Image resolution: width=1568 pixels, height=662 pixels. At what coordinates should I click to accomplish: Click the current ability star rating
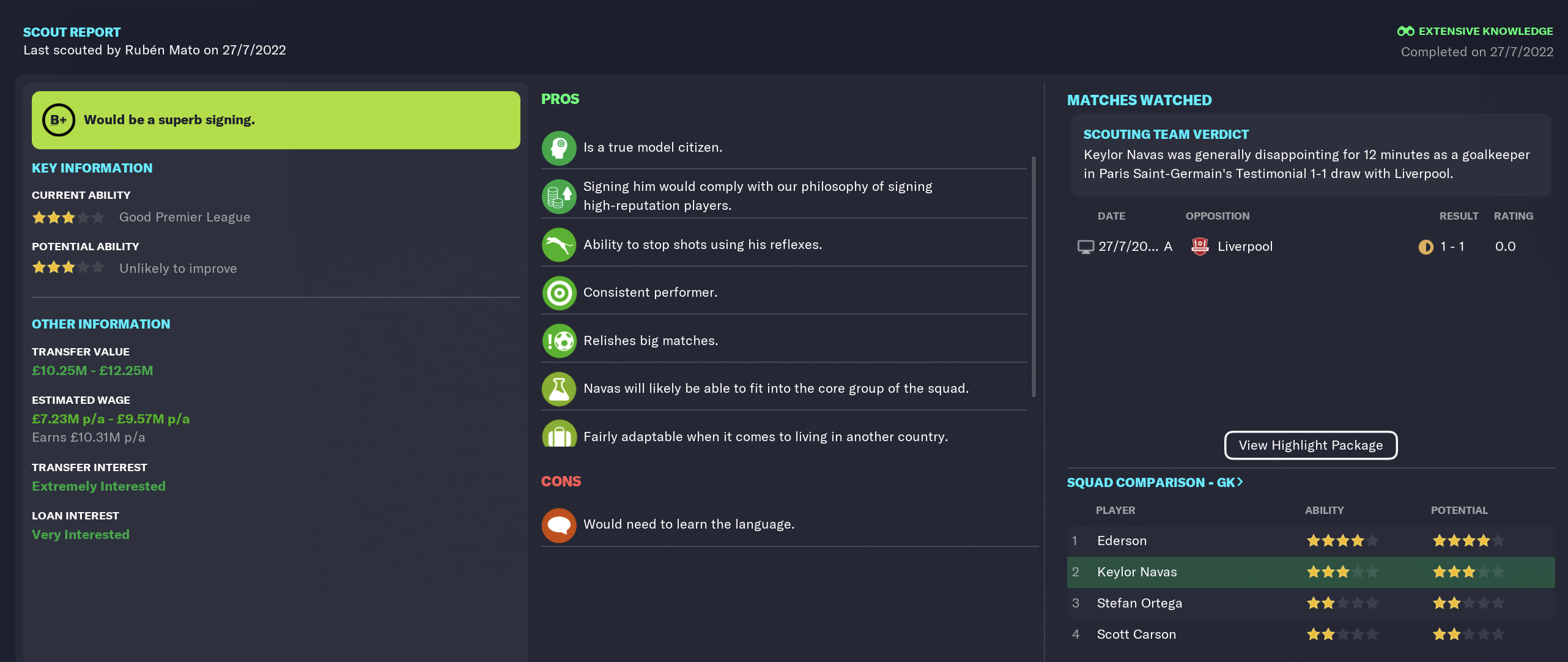[x=68, y=217]
